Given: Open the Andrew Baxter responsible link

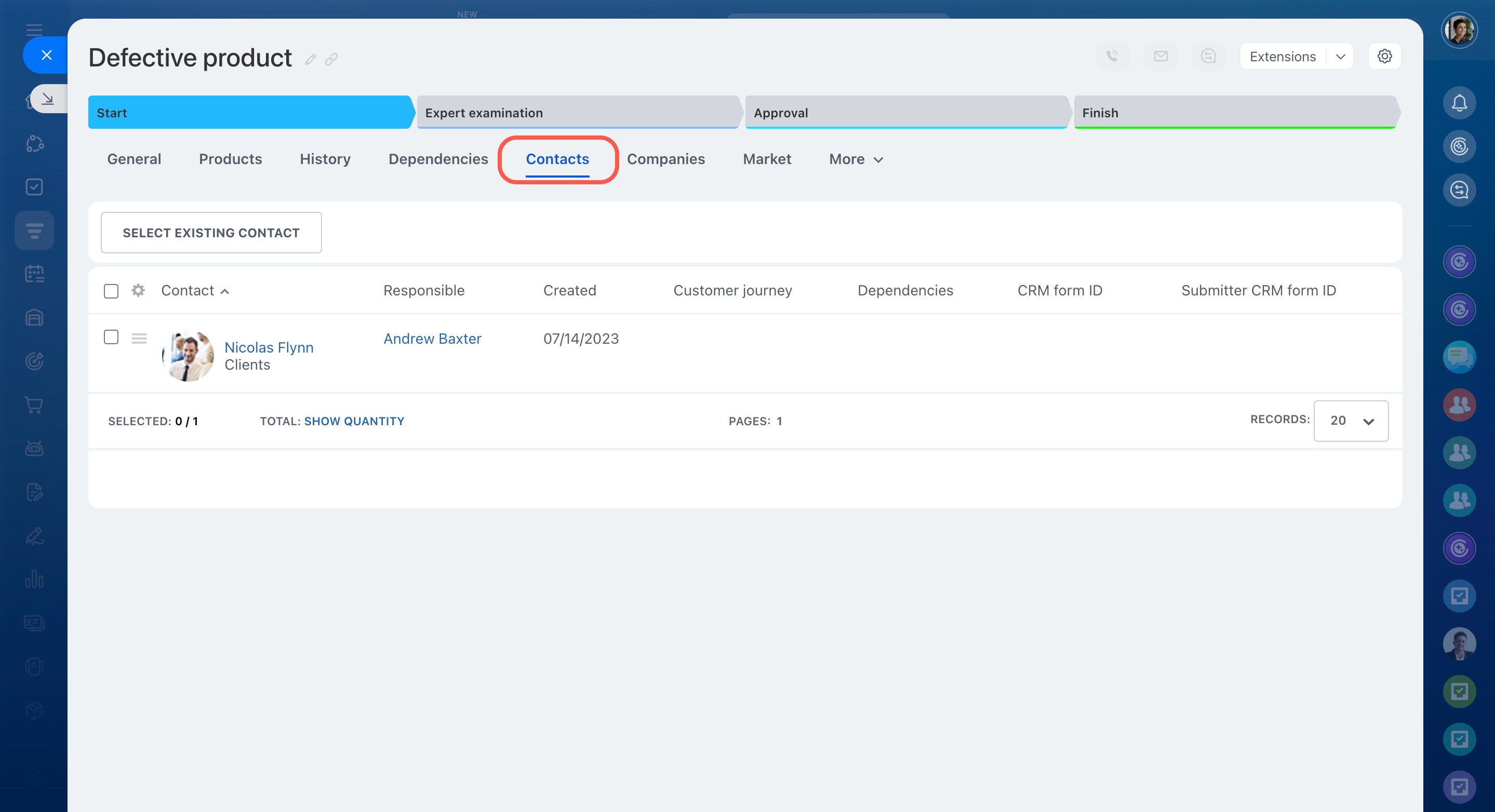Looking at the screenshot, I should [432, 339].
